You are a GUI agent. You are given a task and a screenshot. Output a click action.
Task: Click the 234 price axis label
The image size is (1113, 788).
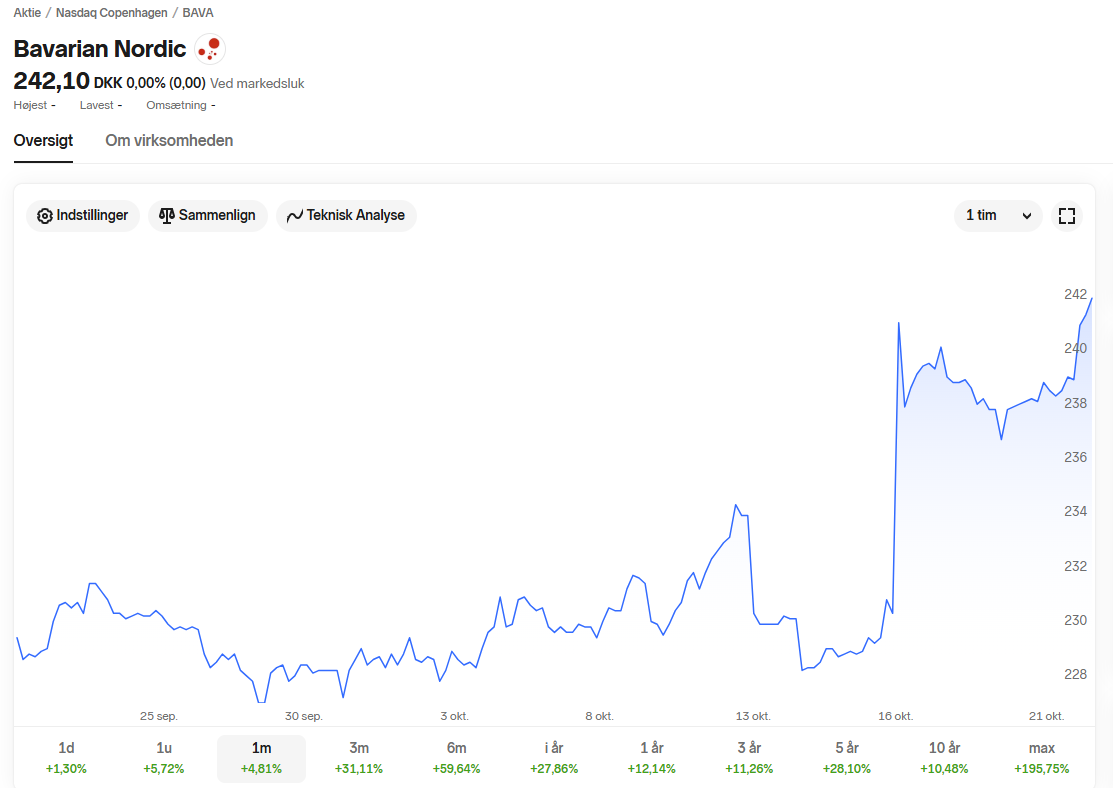coord(1075,511)
